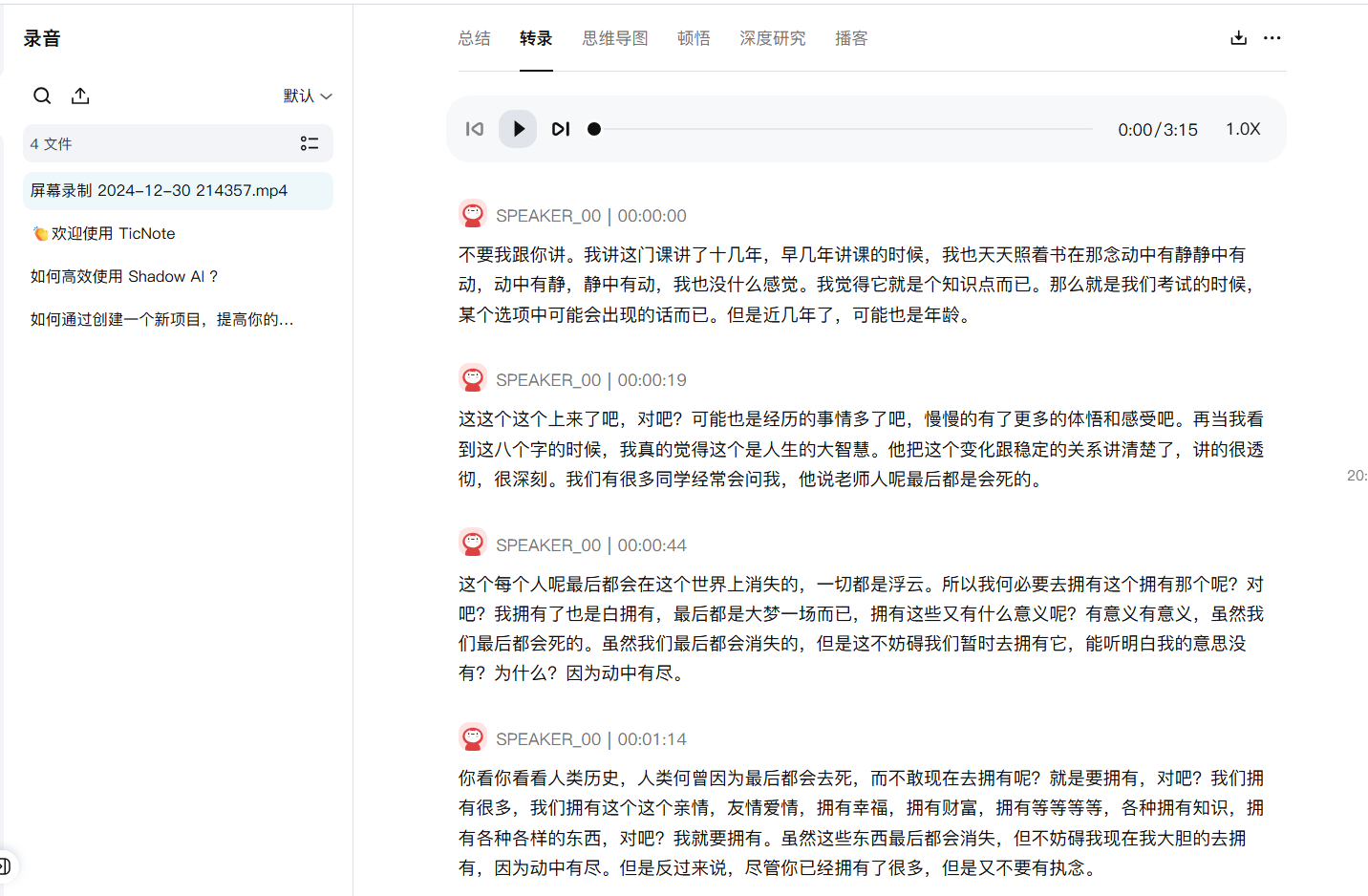Click speaker avatar at 00:00:44
This screenshot has height=896, width=1368.
tap(473, 544)
